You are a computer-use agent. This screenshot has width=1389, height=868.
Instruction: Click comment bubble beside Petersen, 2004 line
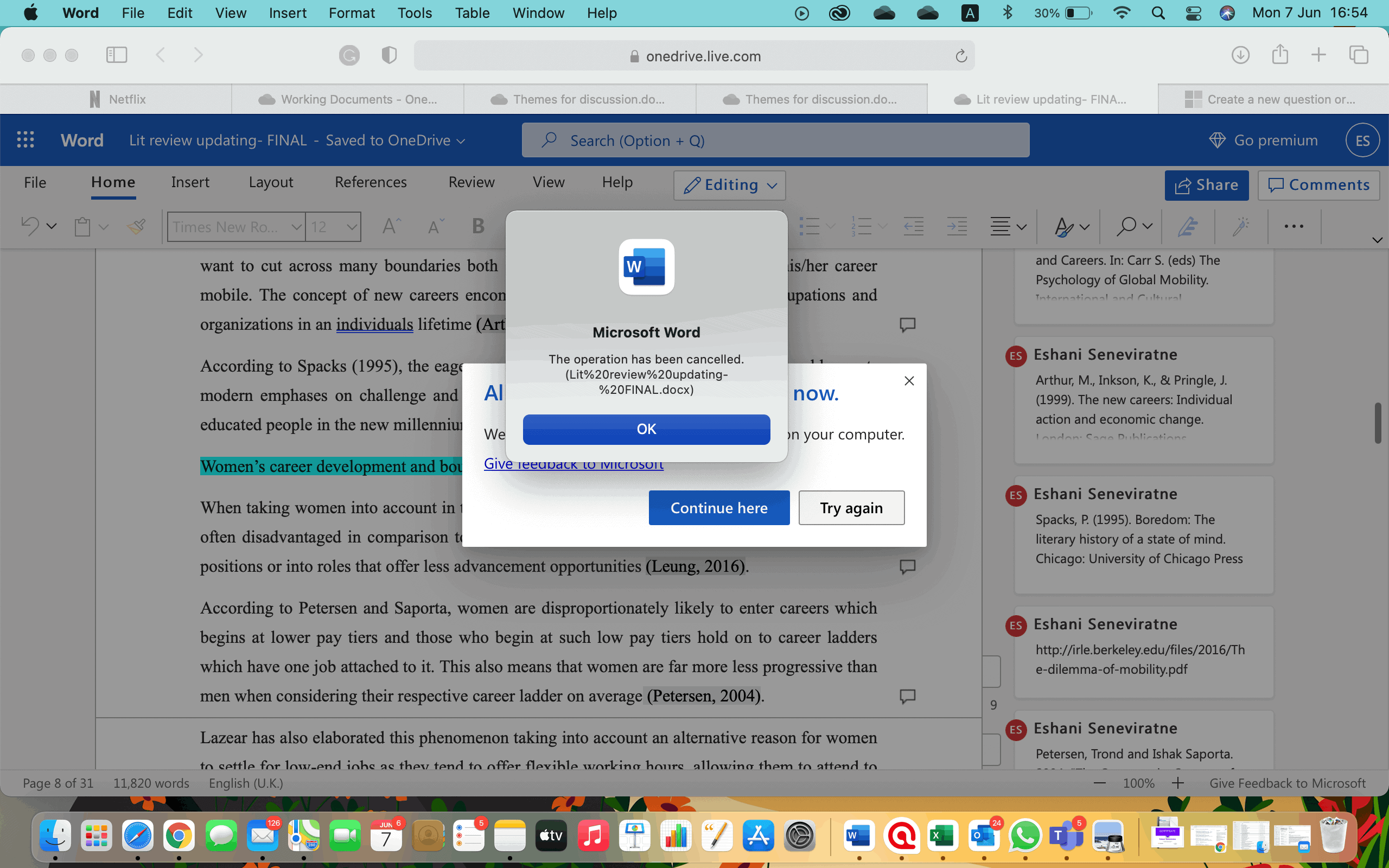(907, 697)
